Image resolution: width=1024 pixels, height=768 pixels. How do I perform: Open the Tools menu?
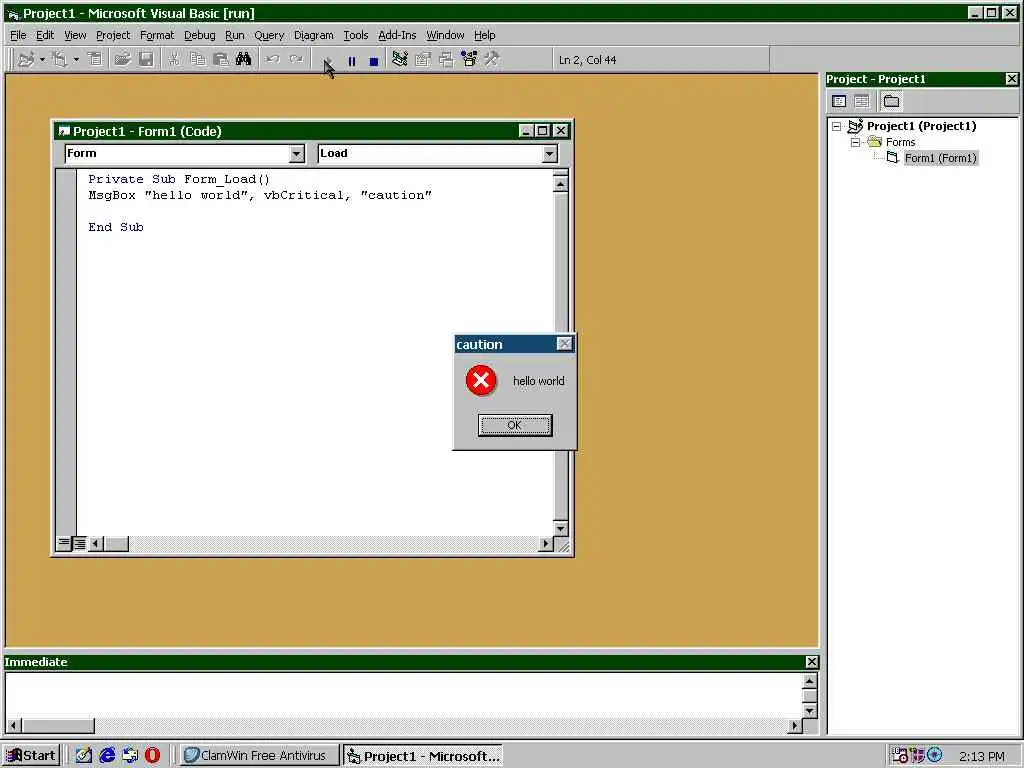tap(356, 35)
